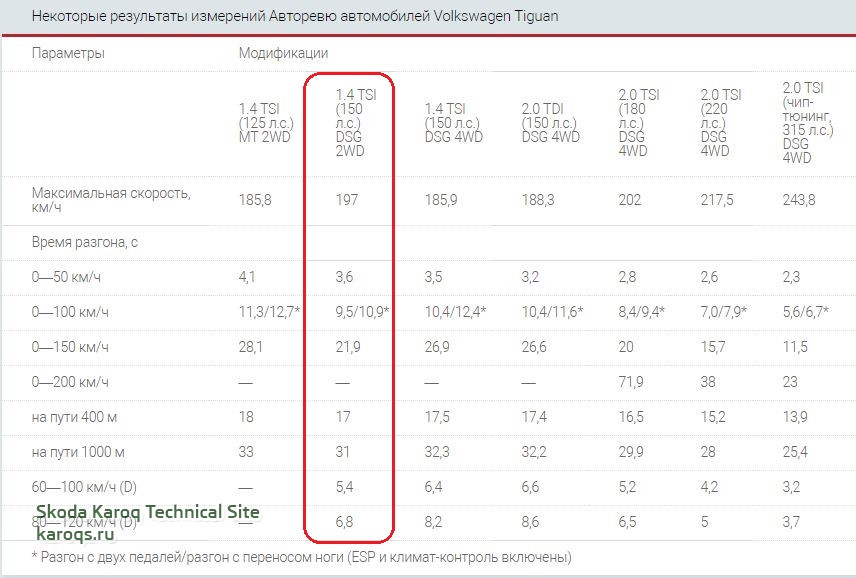This screenshot has height=578, width=856.
Task: Select the max speed value '197'
Action: click(x=347, y=200)
